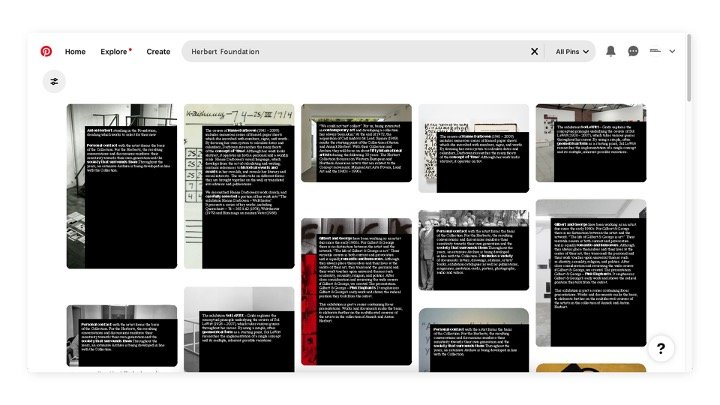Clear the search text with X
The image size is (720, 405).
coord(534,51)
